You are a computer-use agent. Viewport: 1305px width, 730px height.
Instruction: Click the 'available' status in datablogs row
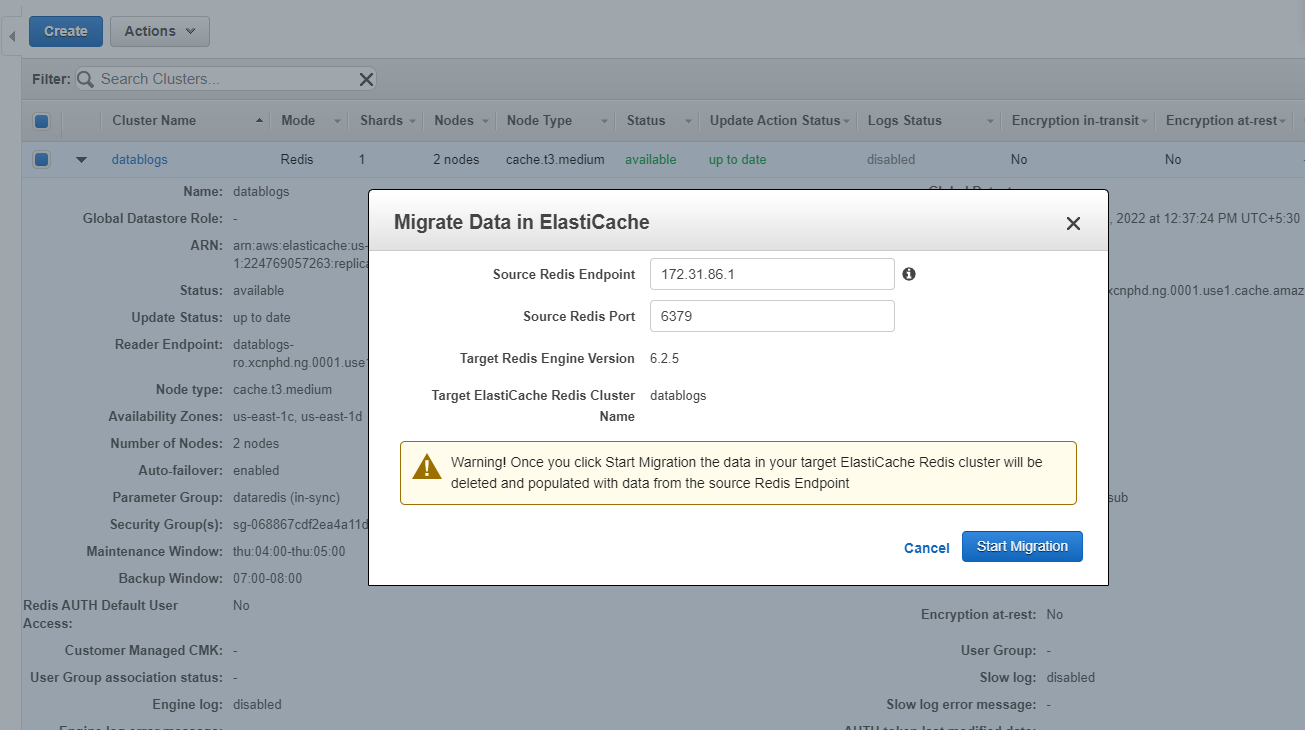tap(651, 159)
